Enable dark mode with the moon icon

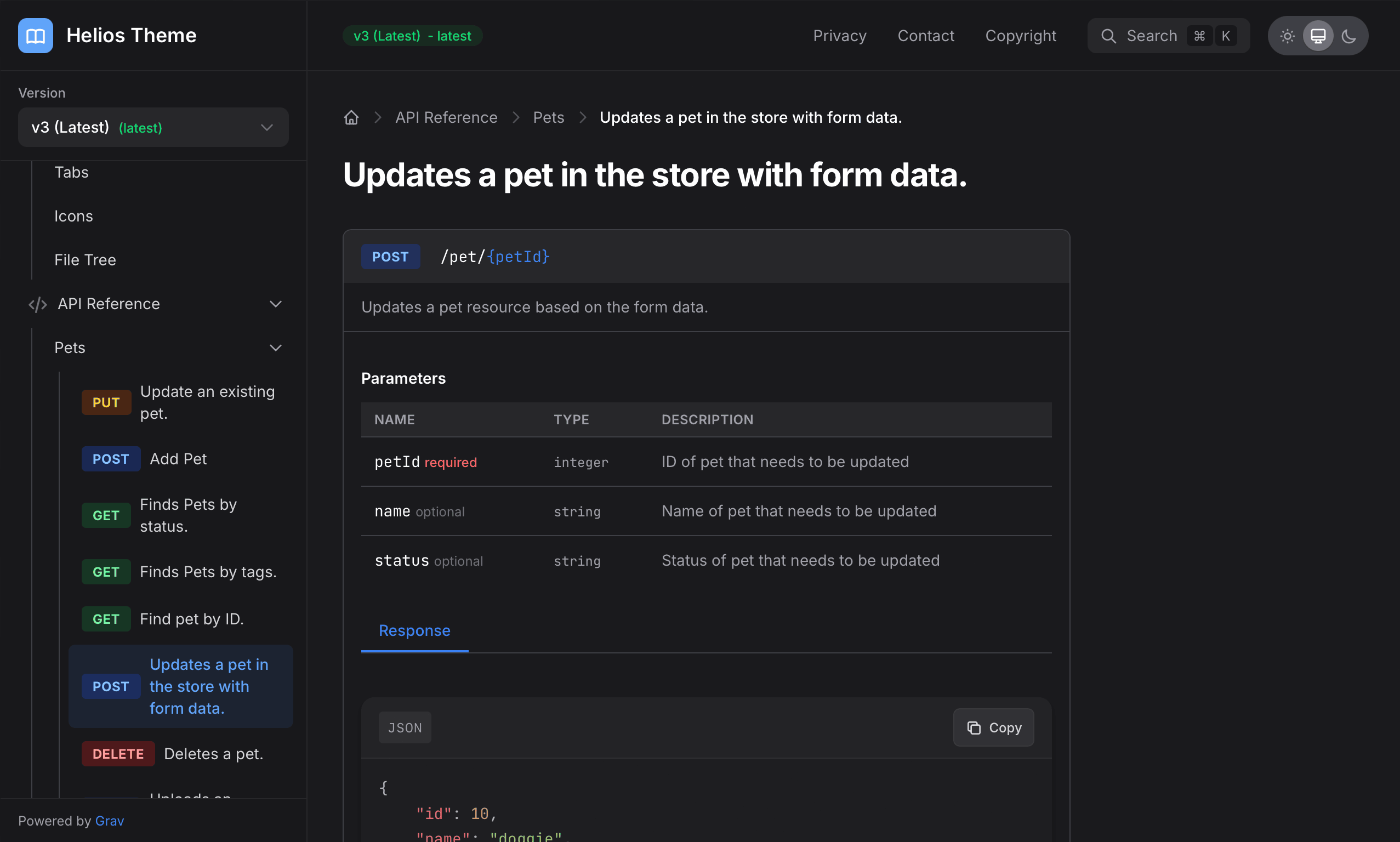1348,36
